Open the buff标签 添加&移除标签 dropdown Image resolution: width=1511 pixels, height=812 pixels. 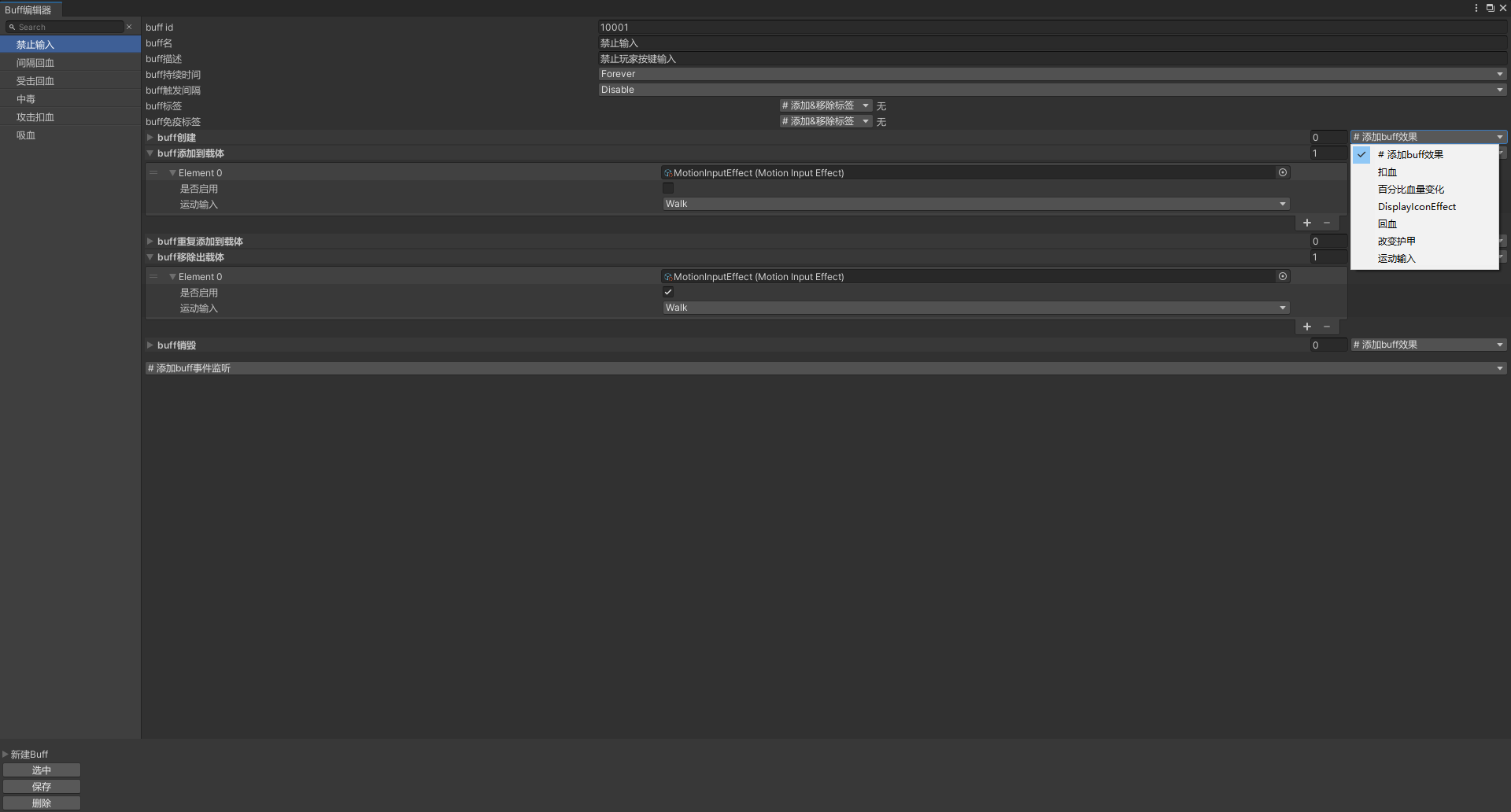(x=826, y=105)
